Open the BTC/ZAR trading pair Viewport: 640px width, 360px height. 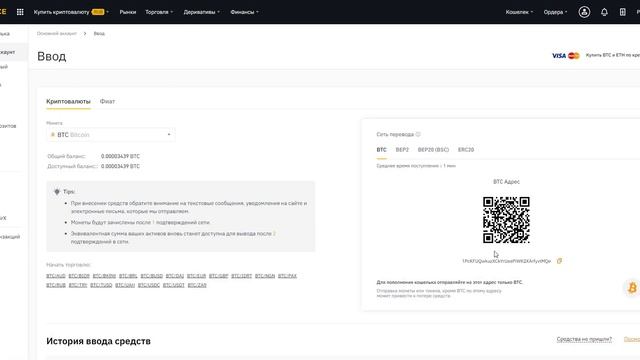(197, 285)
